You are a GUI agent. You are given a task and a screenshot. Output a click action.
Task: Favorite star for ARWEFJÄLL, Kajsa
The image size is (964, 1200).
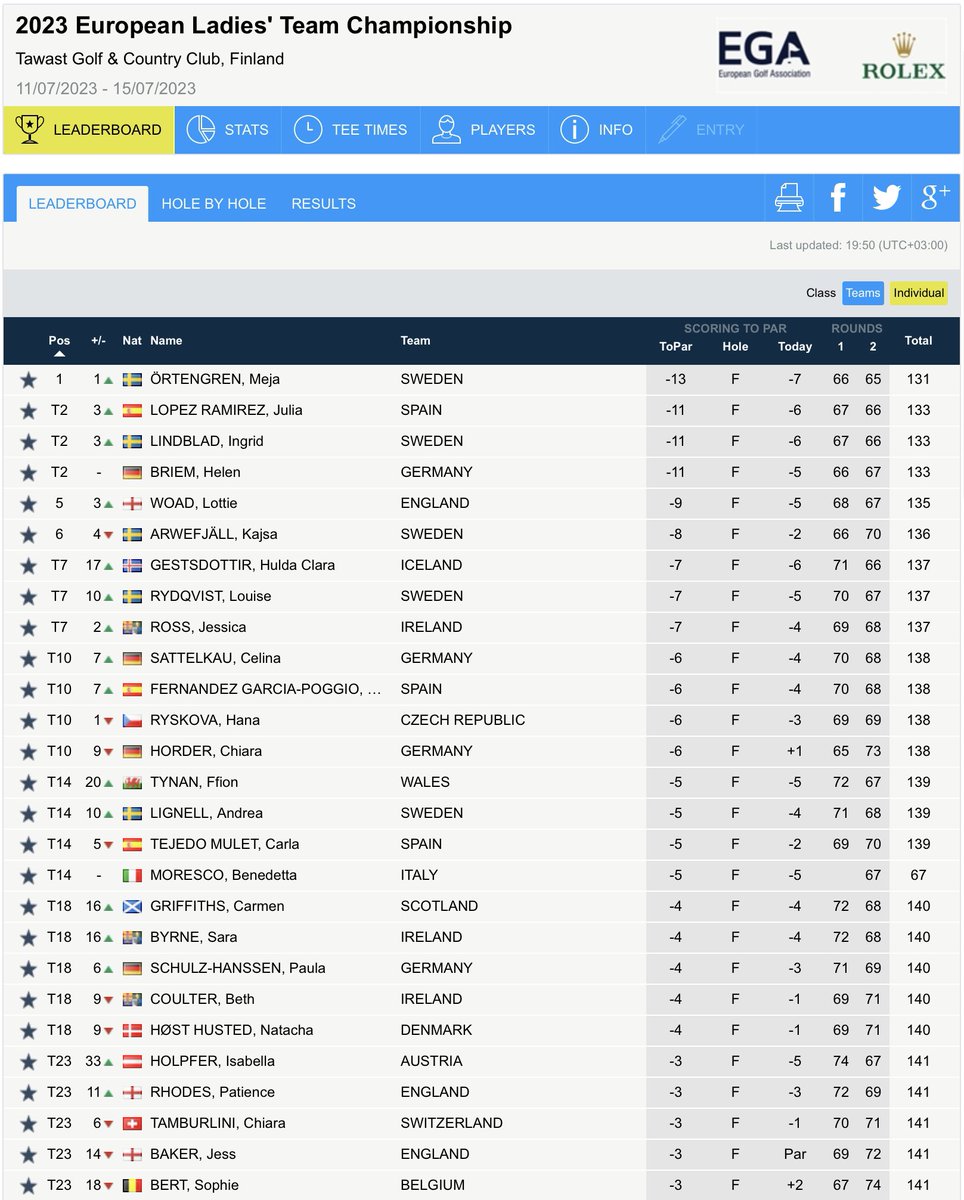tap(28, 534)
